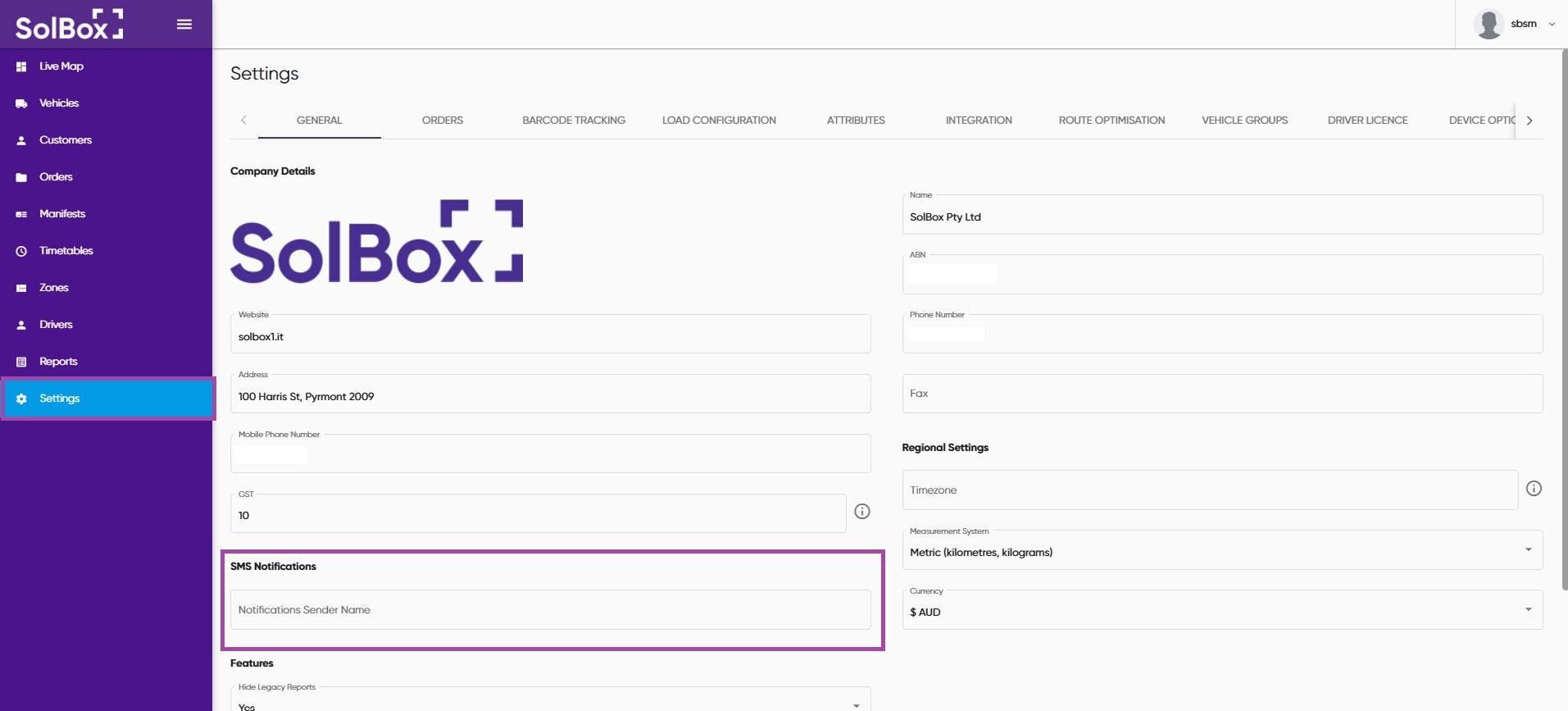
Task: Switch to the GENERAL tab
Action: click(320, 121)
